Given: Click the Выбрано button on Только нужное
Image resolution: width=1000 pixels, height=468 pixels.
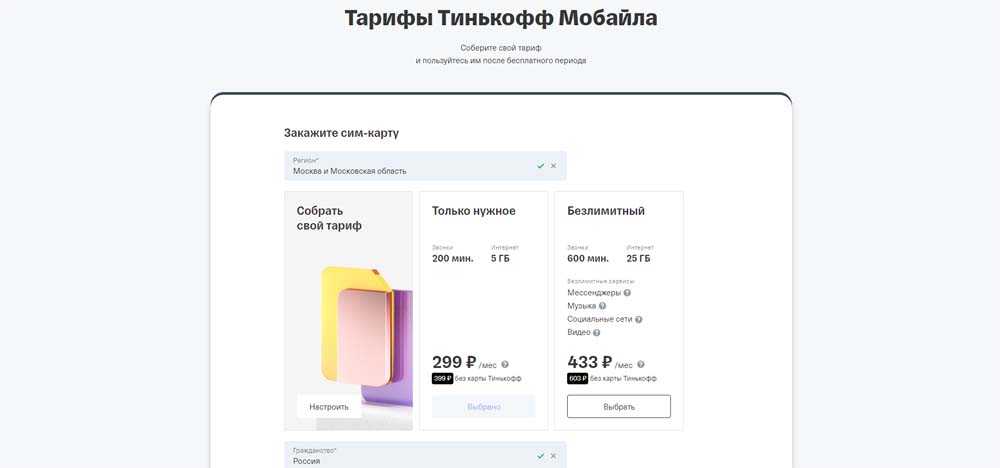Looking at the screenshot, I should tap(483, 406).
